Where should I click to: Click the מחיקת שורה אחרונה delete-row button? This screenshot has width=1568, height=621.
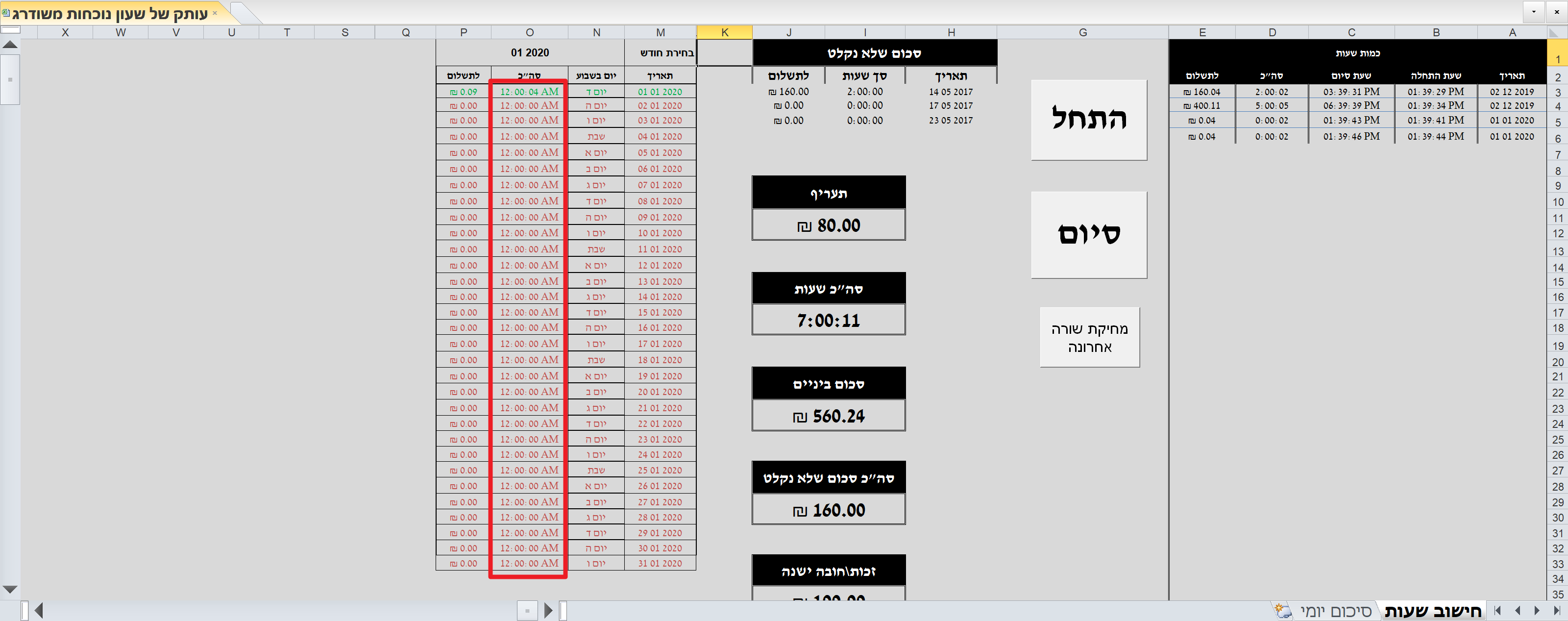tap(1090, 337)
